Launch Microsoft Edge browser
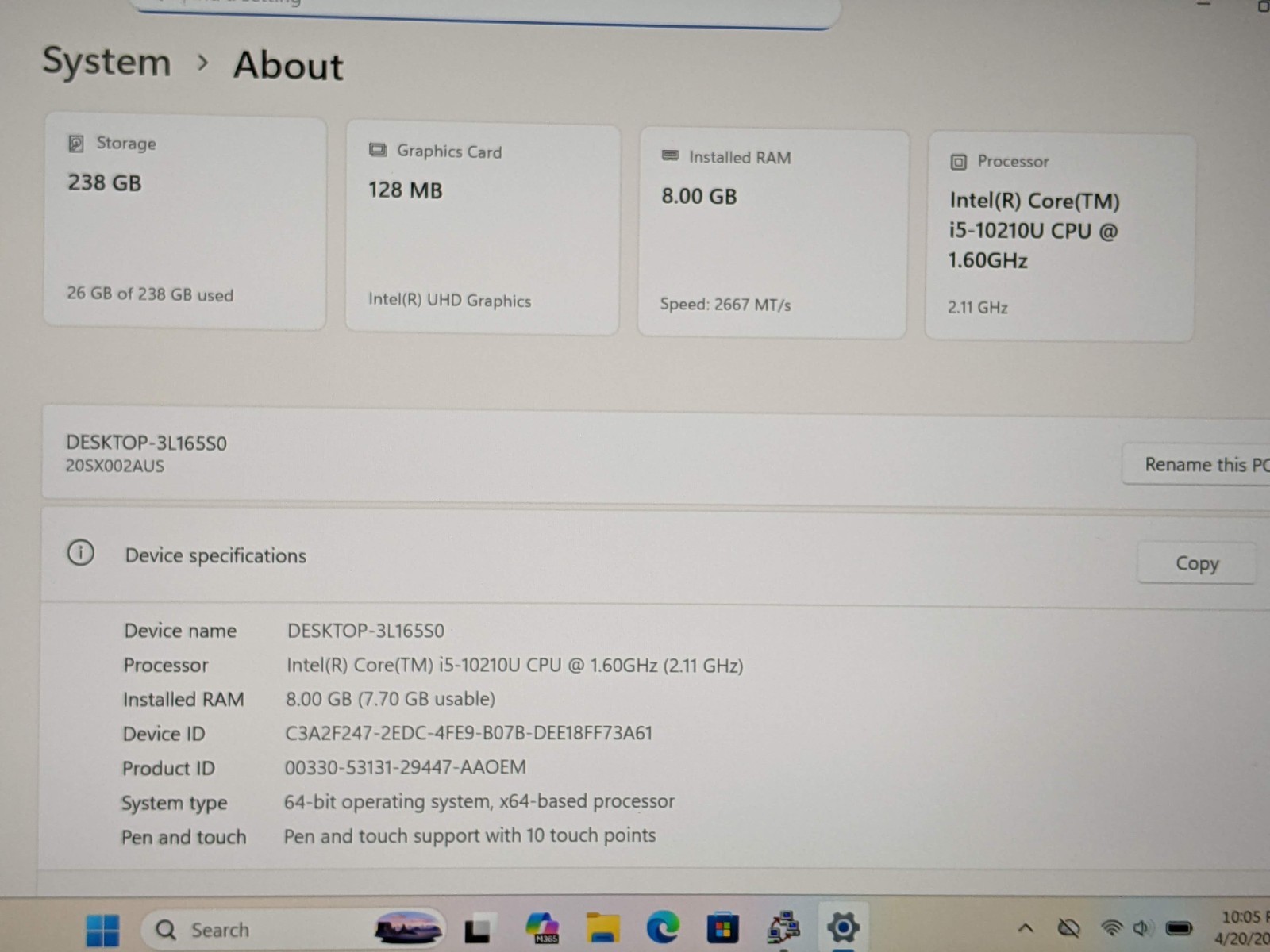1270x952 pixels. [x=663, y=927]
